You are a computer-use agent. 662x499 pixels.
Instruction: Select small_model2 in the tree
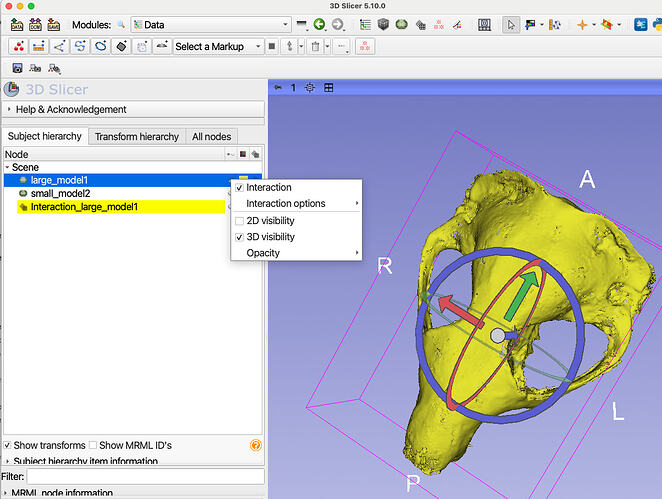[x=60, y=193]
